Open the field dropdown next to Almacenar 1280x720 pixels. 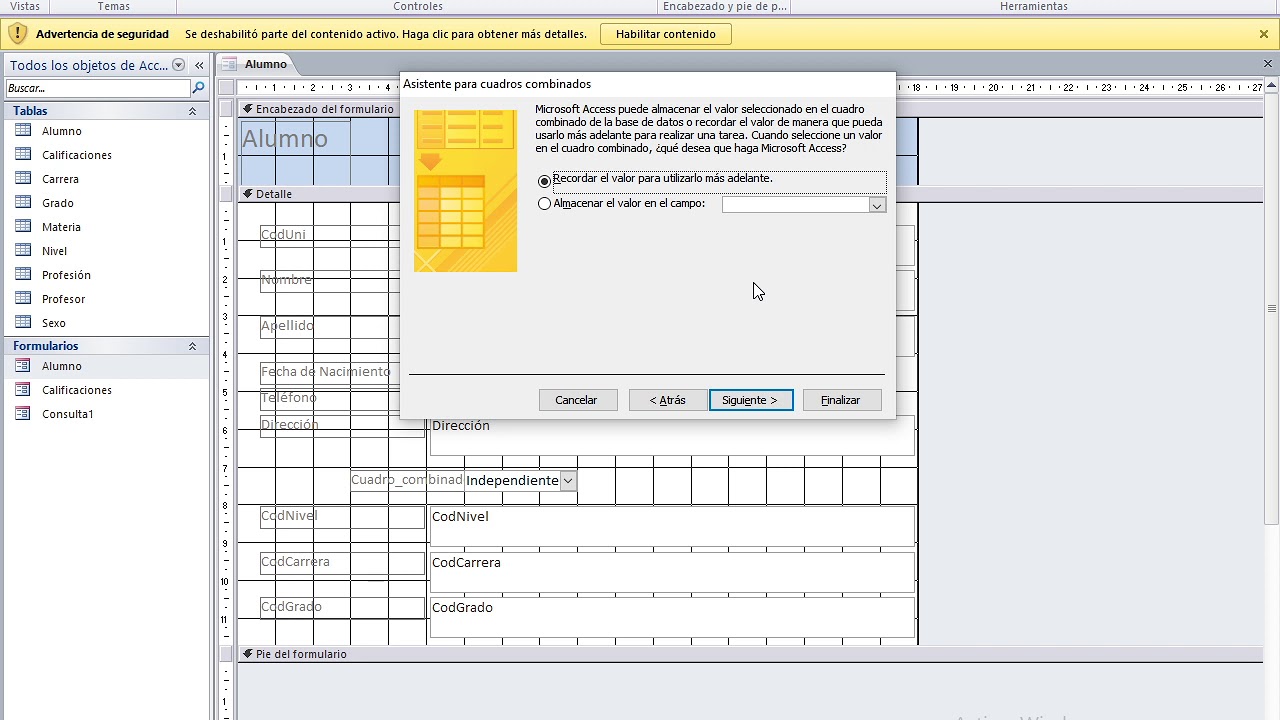[x=877, y=204]
